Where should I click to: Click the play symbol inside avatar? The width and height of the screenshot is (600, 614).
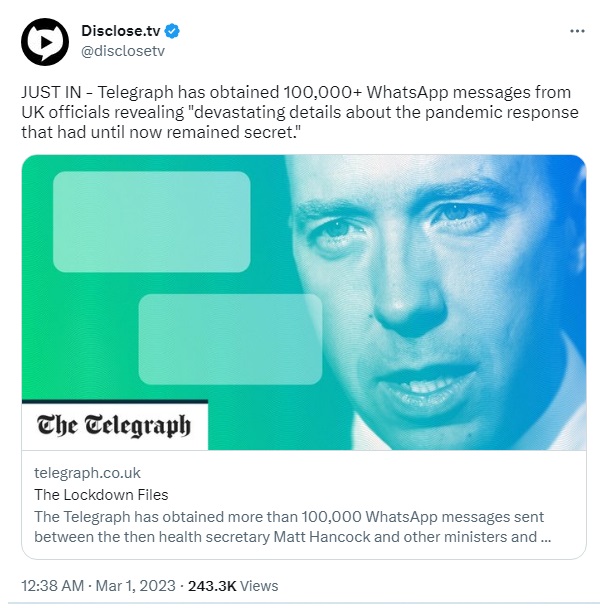coord(46,42)
